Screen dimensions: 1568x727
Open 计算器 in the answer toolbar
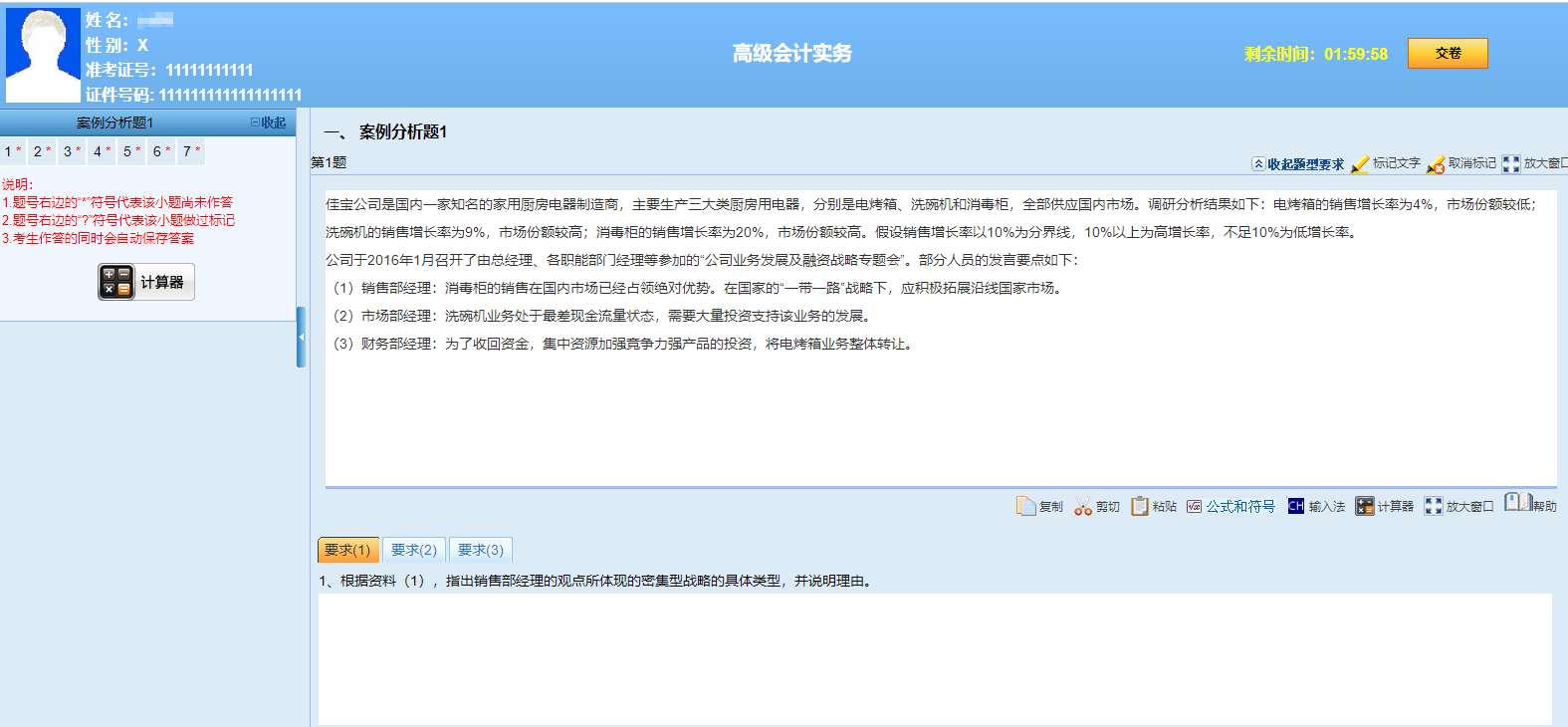1385,506
